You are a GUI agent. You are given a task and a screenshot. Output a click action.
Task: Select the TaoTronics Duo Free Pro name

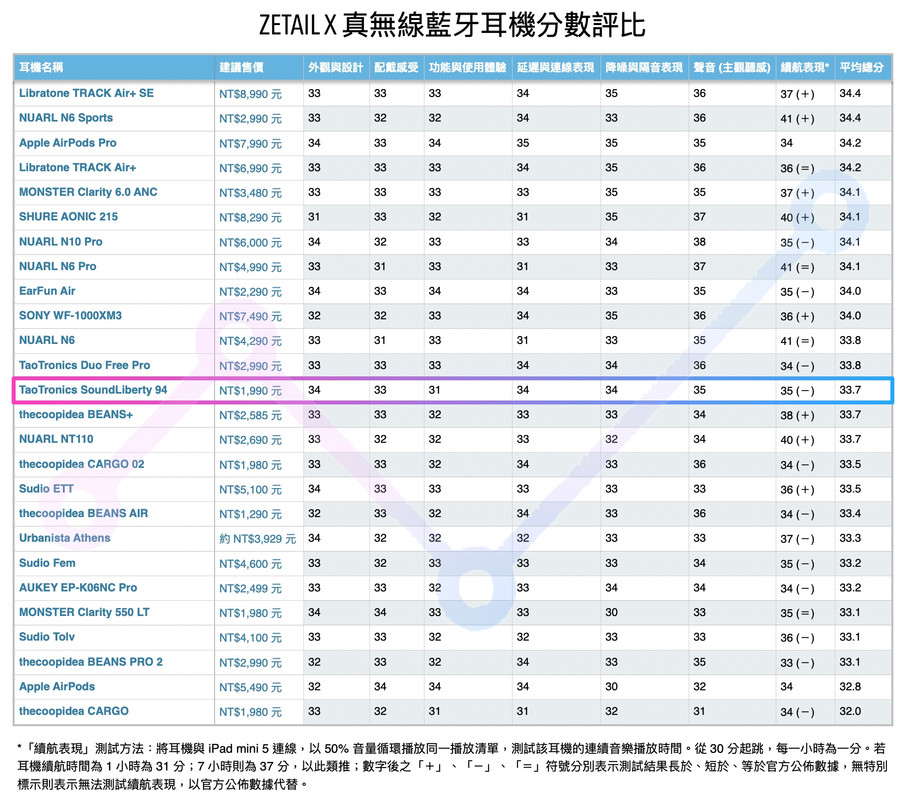tap(84, 365)
